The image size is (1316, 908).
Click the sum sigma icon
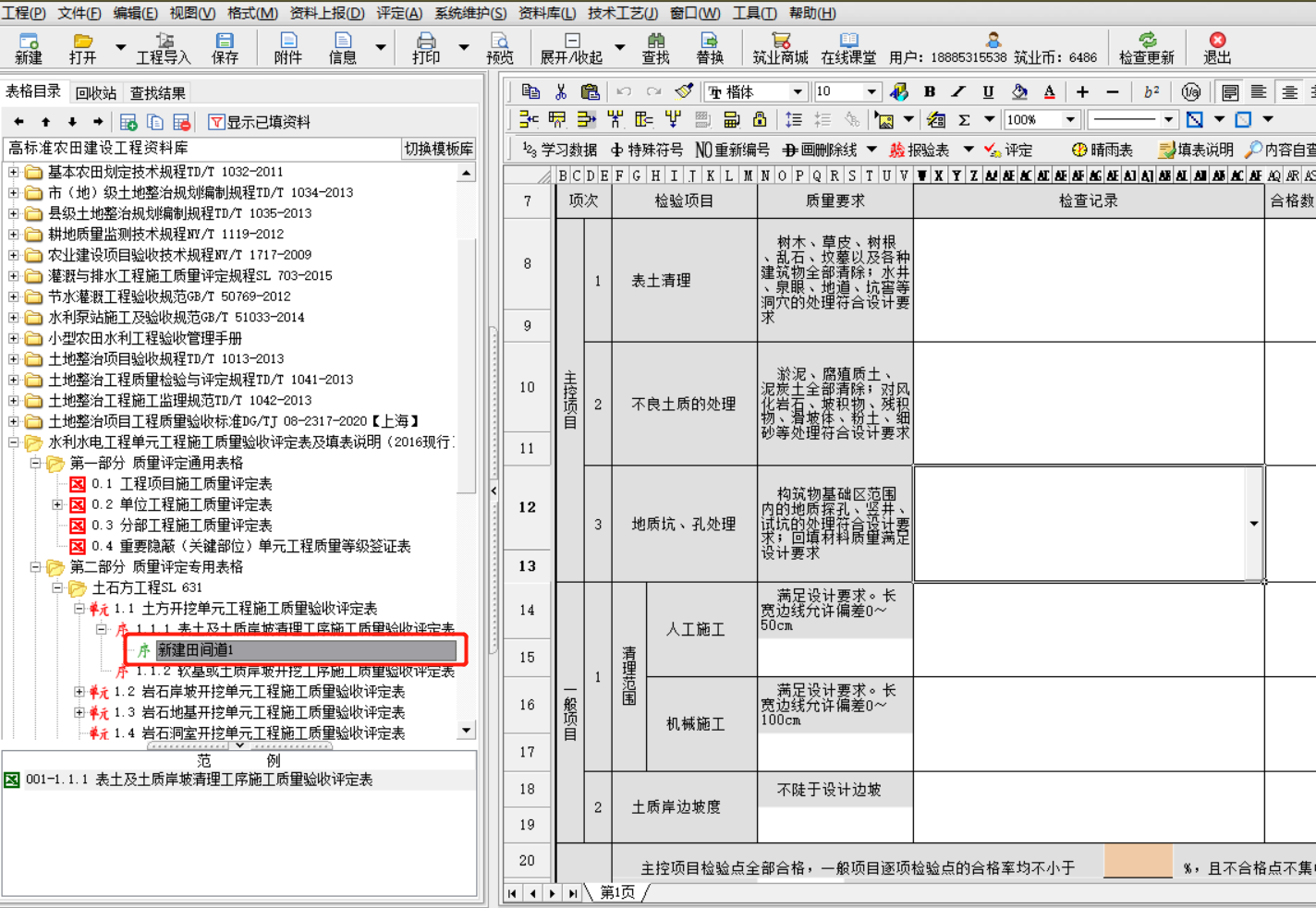964,120
